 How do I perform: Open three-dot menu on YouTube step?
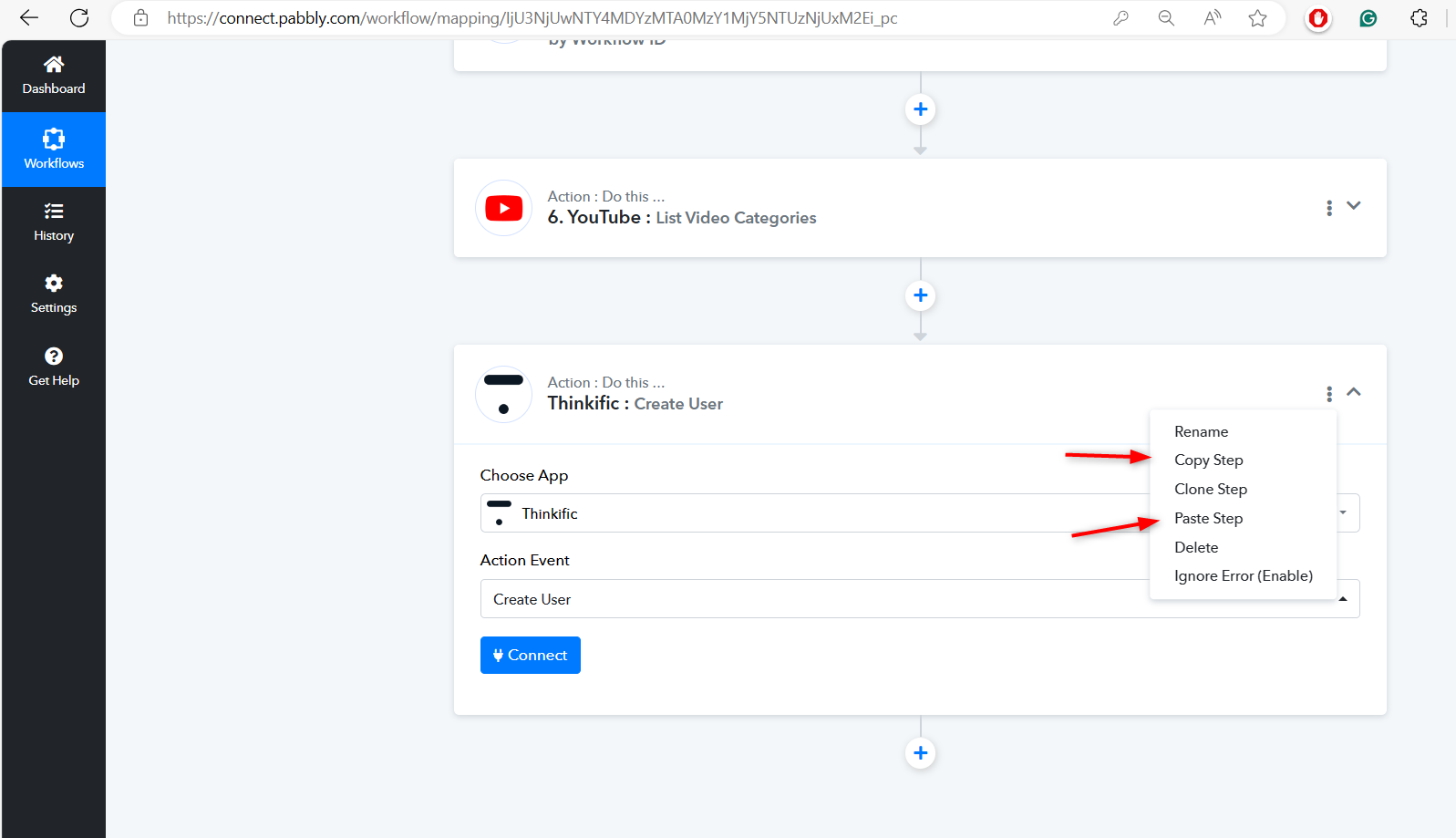(x=1328, y=208)
